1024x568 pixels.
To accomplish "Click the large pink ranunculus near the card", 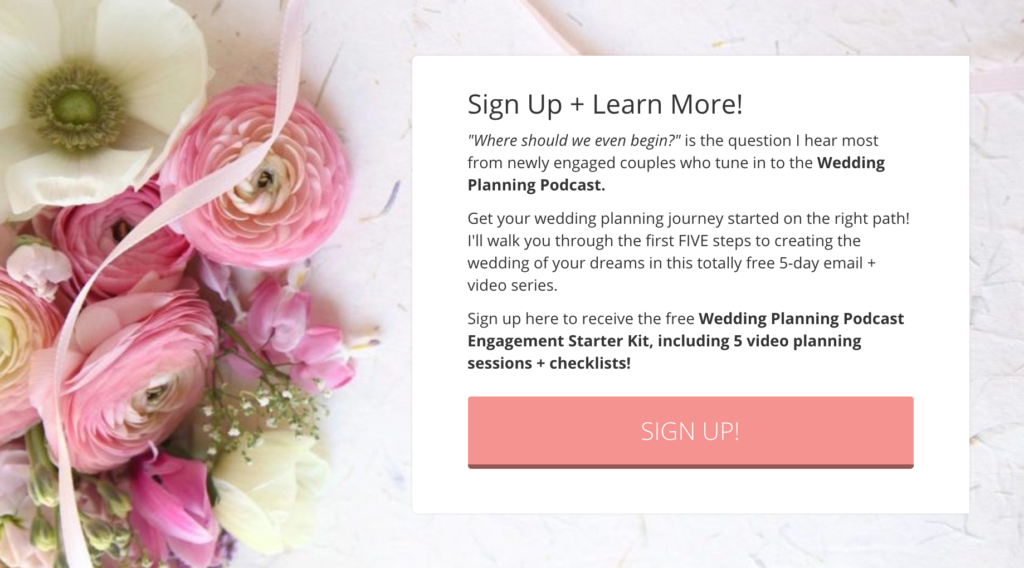I will pyautogui.click(x=258, y=178).
